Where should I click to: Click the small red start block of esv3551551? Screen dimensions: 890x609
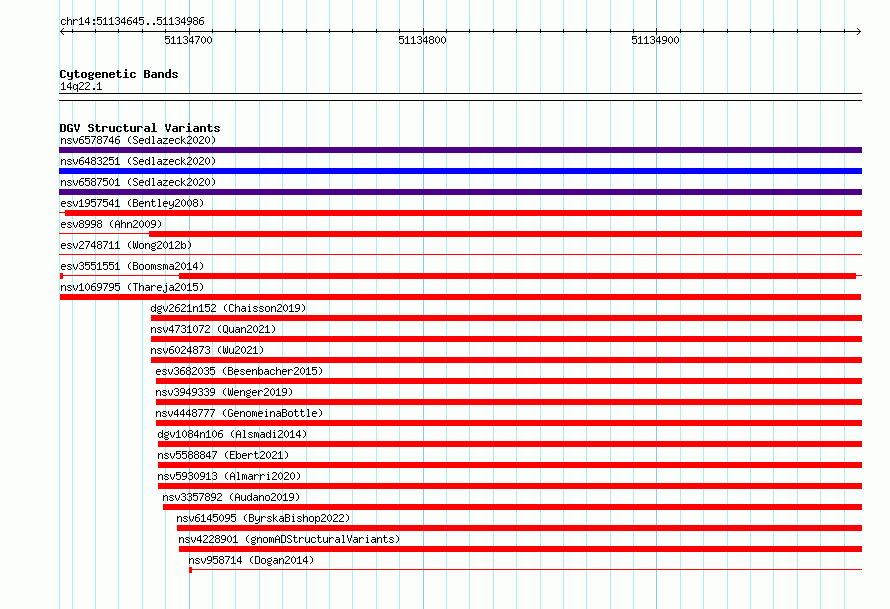(61, 276)
